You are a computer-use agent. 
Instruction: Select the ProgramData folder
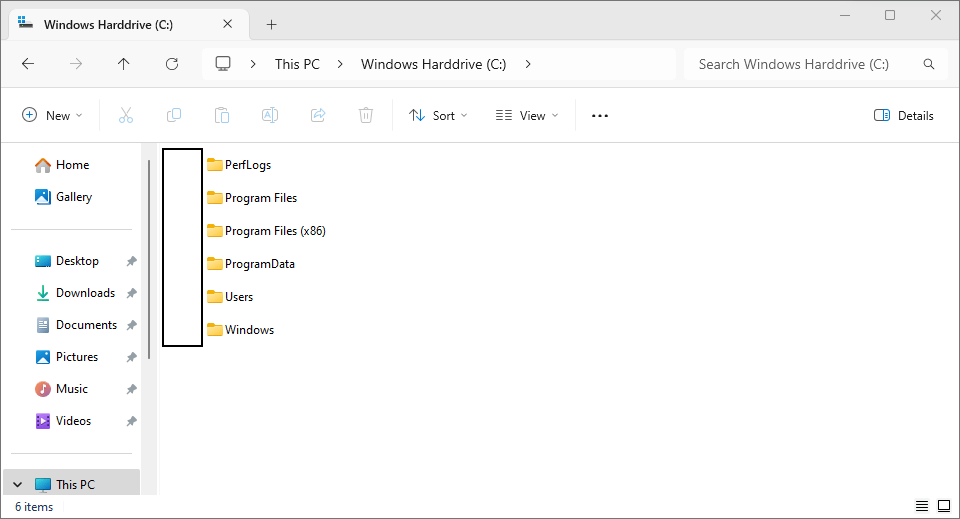(x=250, y=264)
